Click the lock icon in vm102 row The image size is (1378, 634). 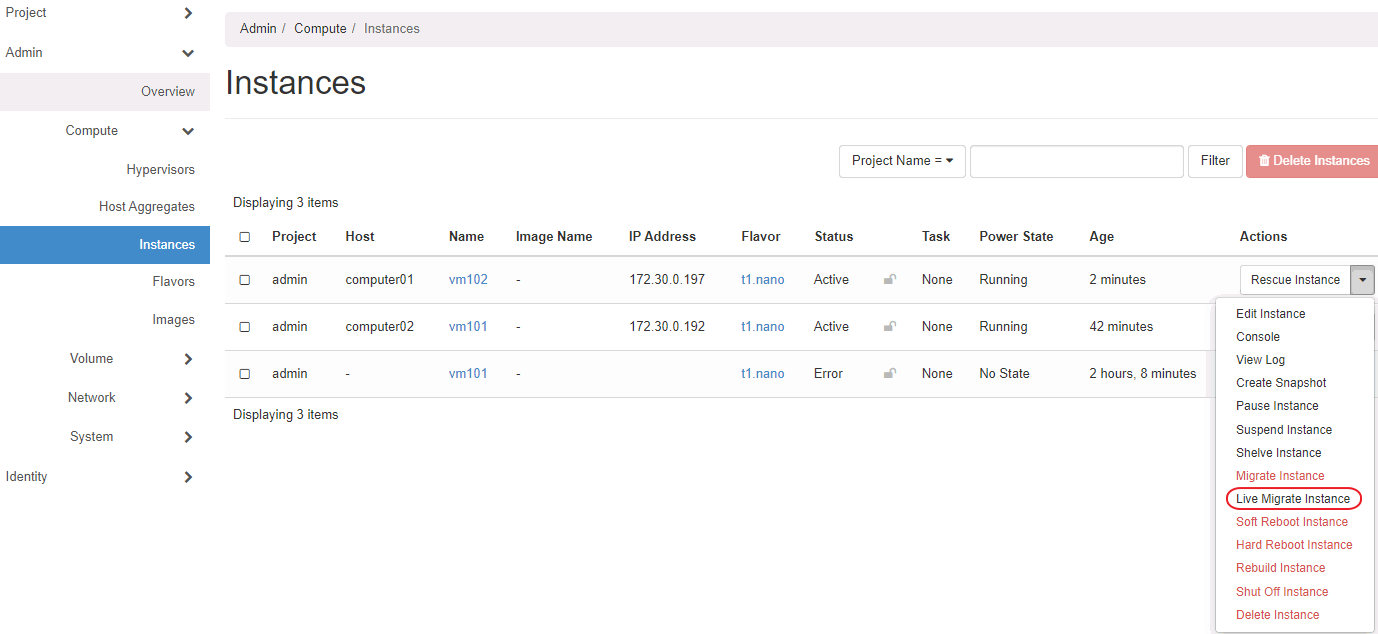click(889, 280)
